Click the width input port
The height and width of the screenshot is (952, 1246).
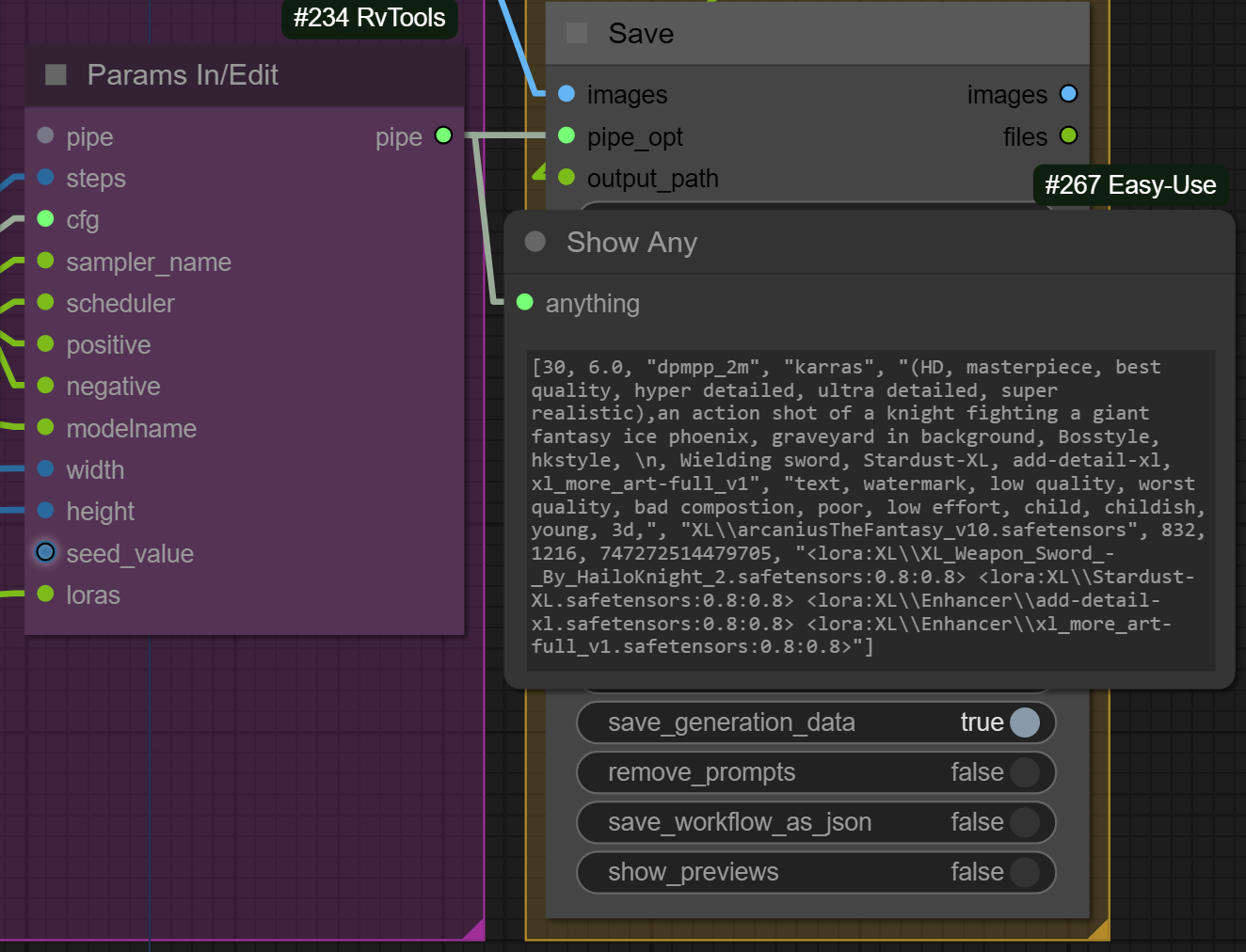[x=45, y=468]
